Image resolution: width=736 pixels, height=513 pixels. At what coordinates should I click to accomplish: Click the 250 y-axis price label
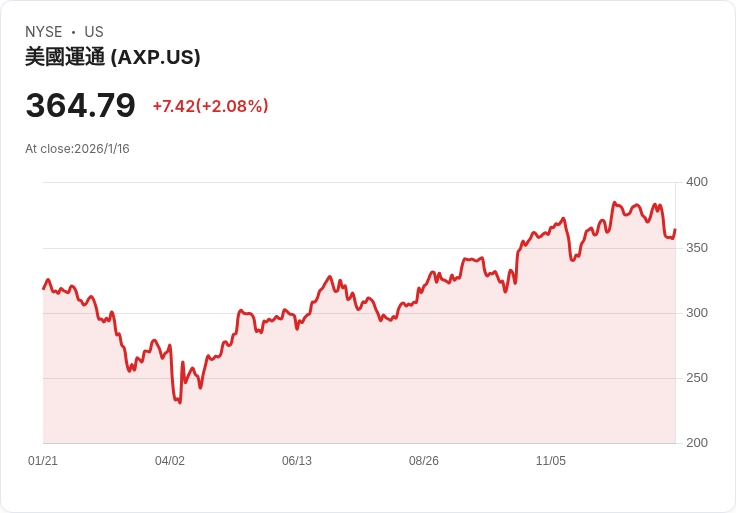697,378
